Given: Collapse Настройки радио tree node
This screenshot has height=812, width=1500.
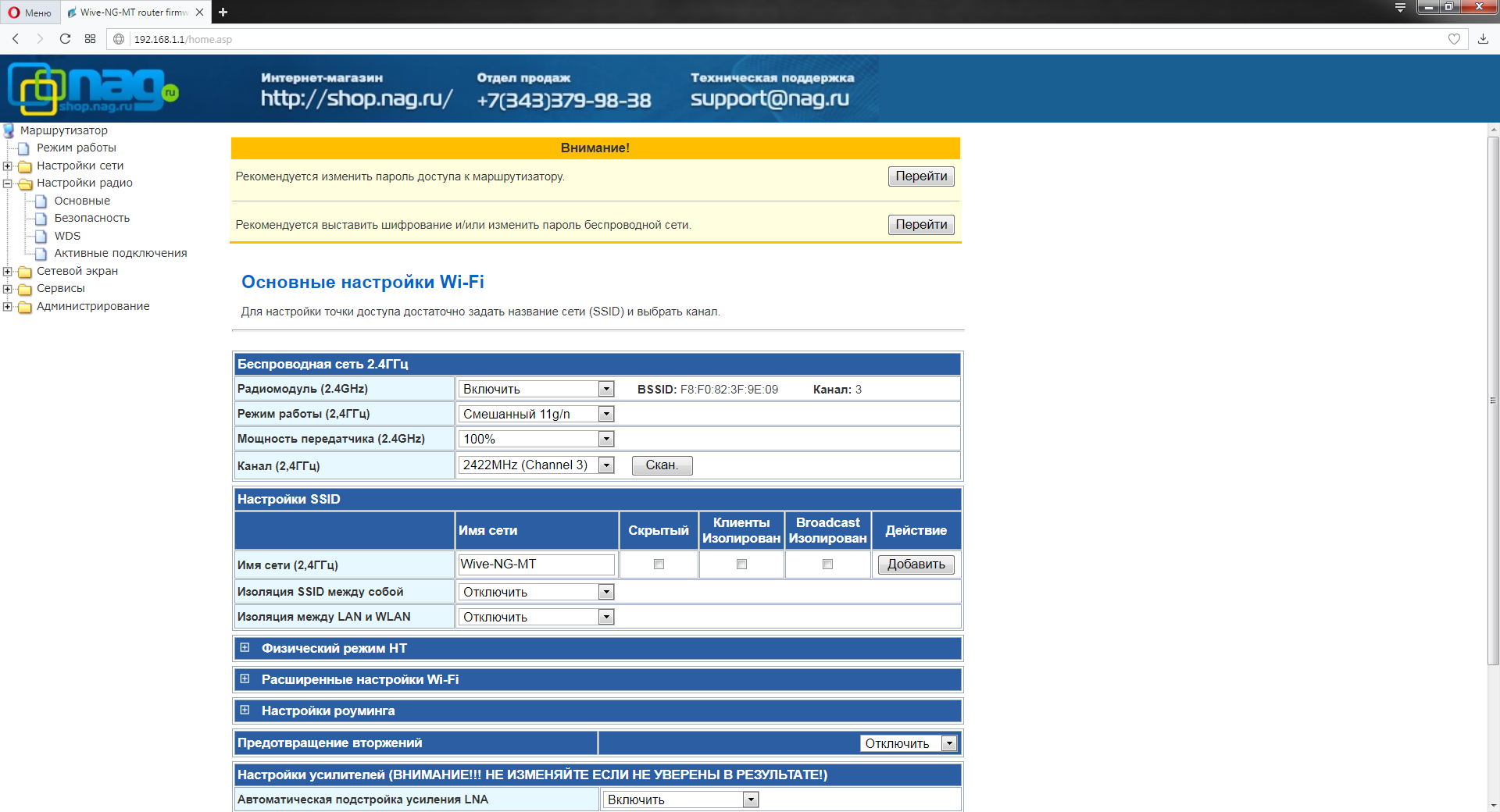Looking at the screenshot, I should coord(7,183).
